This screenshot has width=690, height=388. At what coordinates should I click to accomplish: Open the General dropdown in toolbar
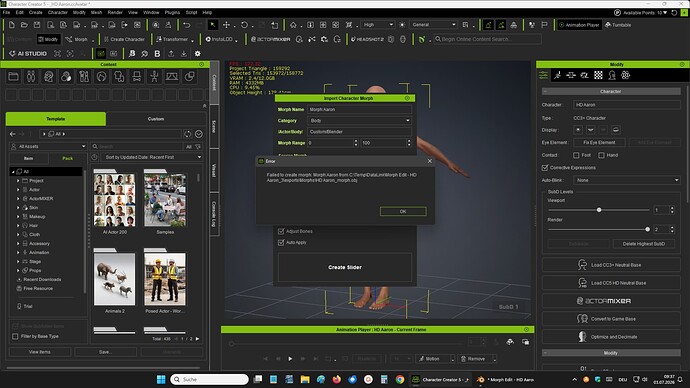(x=433, y=25)
